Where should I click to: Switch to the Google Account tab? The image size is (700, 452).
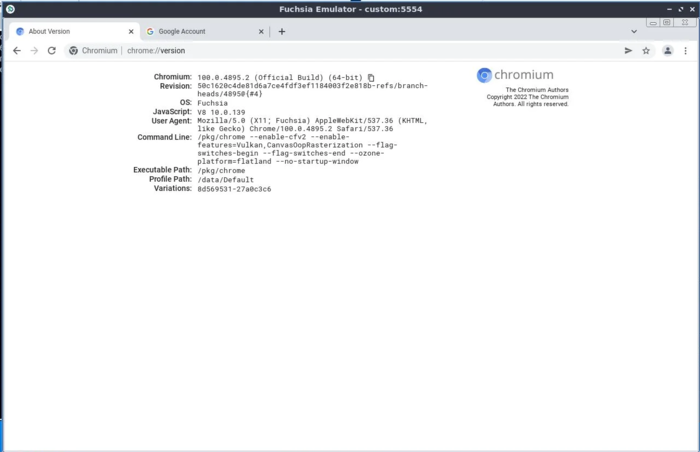click(x=205, y=31)
